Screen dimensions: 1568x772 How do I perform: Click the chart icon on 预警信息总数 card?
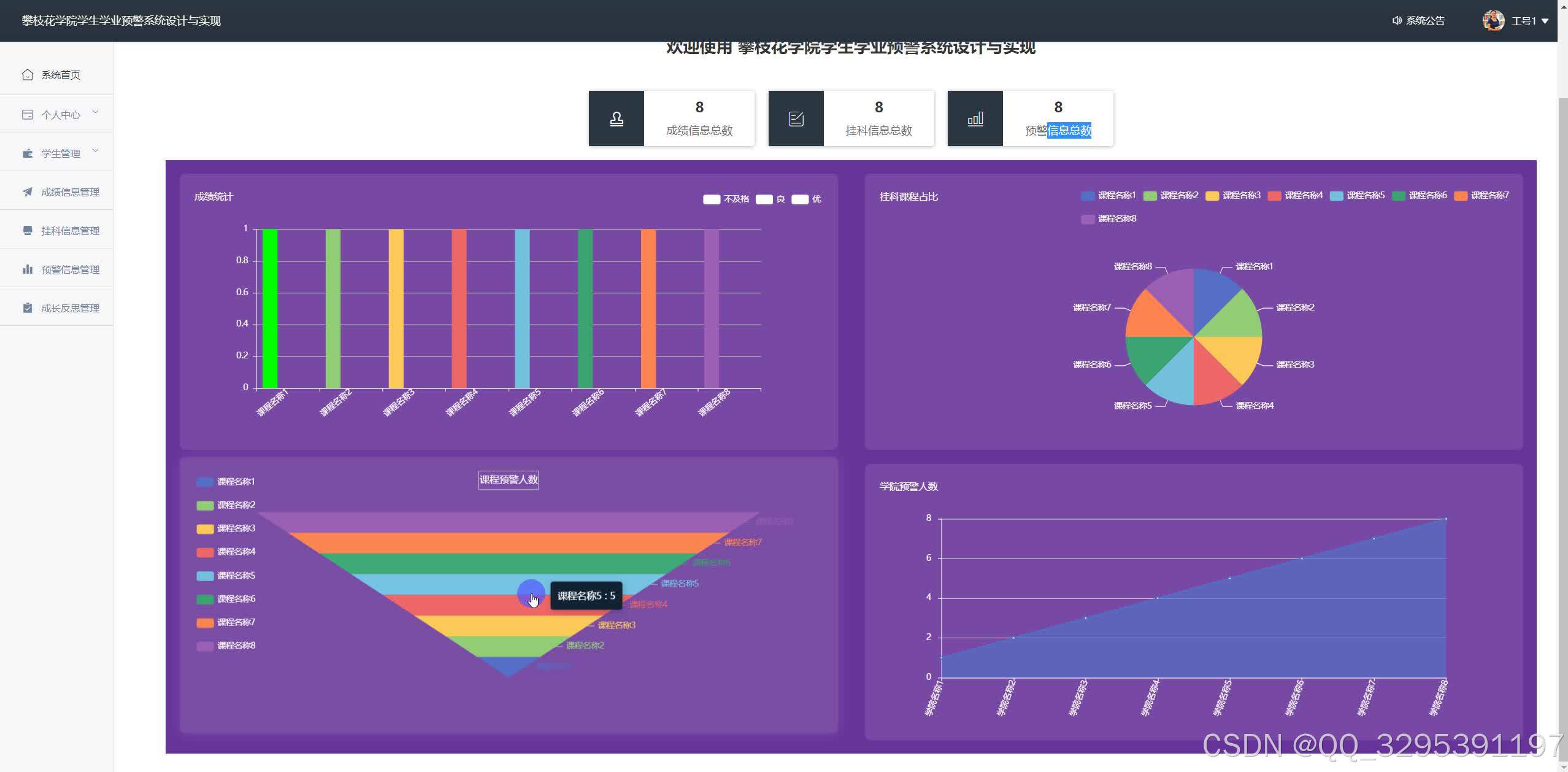[x=975, y=119]
